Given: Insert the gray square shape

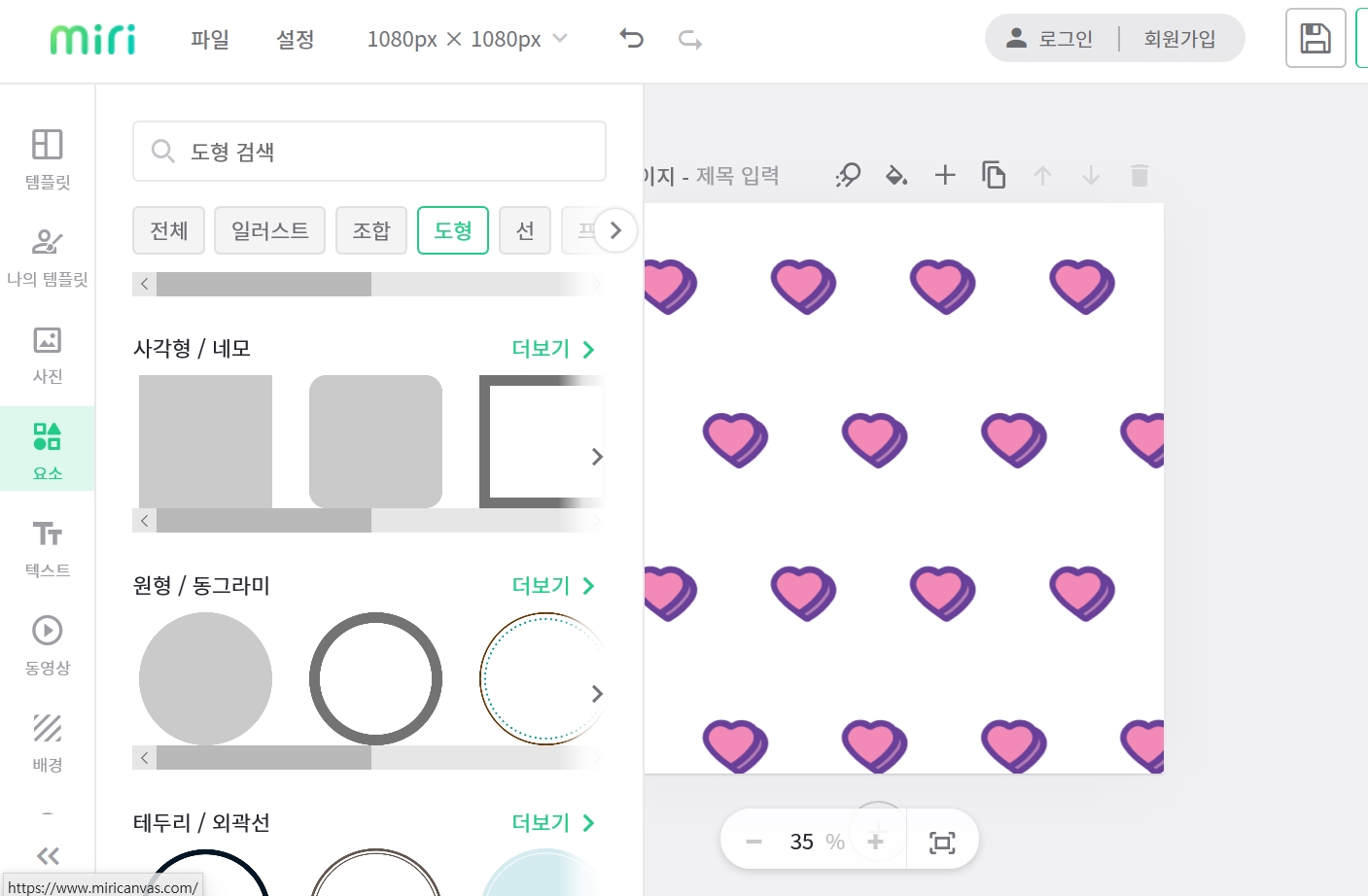Looking at the screenshot, I should pos(205,441).
